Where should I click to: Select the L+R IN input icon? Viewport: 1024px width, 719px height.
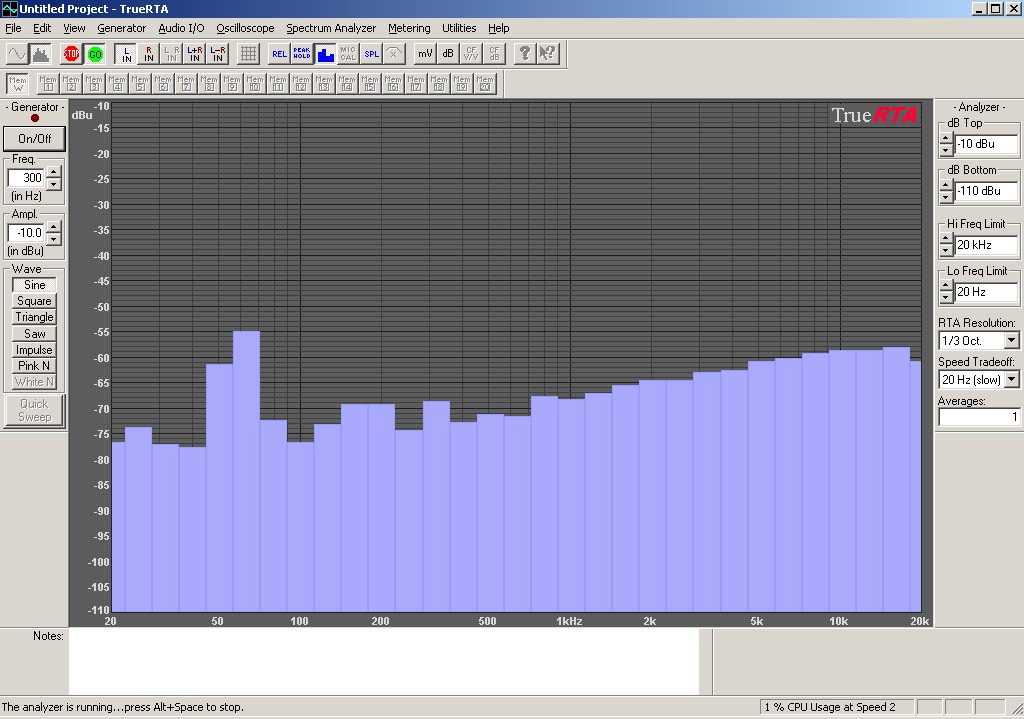point(195,54)
